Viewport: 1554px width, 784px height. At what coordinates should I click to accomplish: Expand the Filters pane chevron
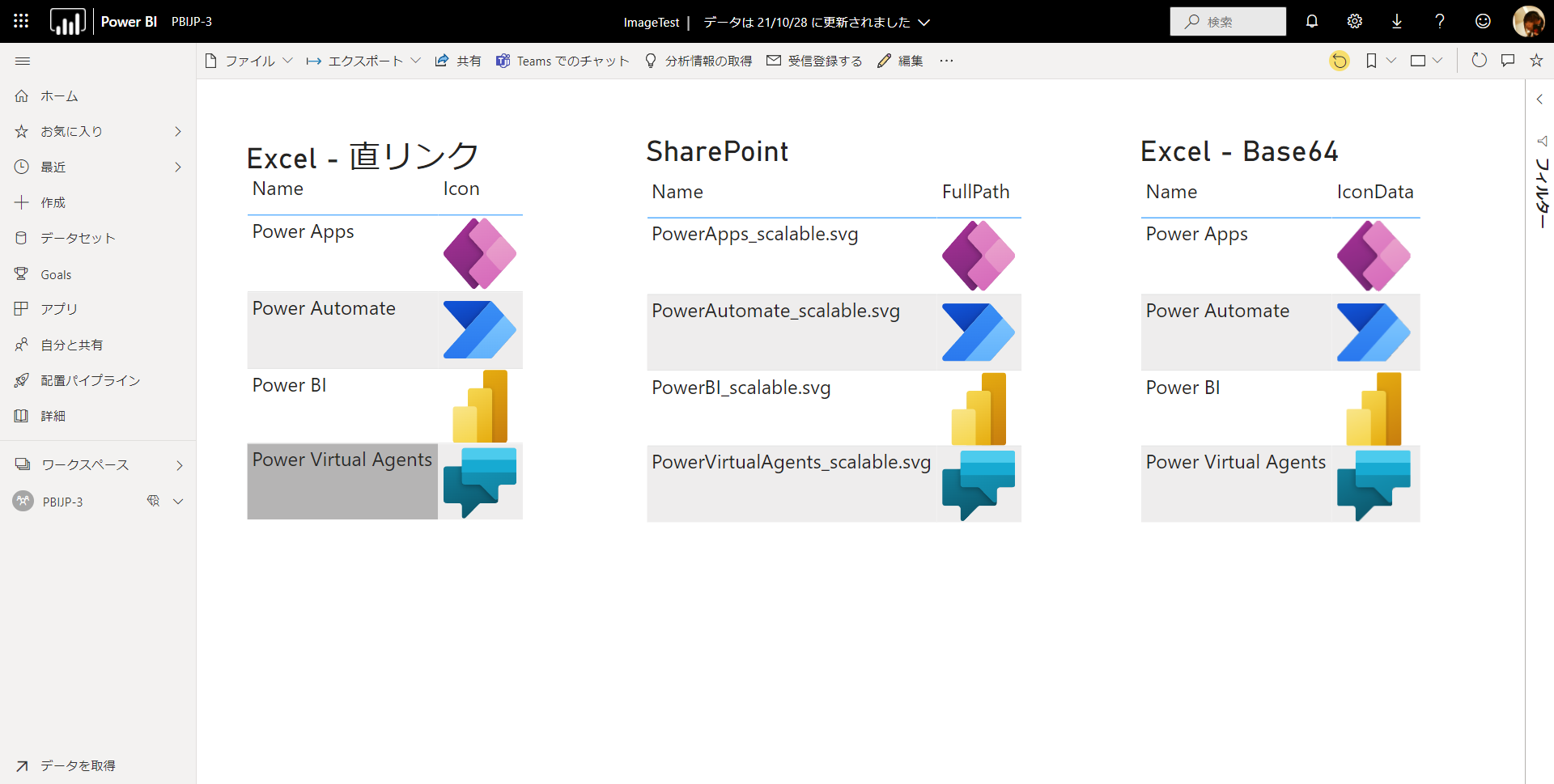1539,99
